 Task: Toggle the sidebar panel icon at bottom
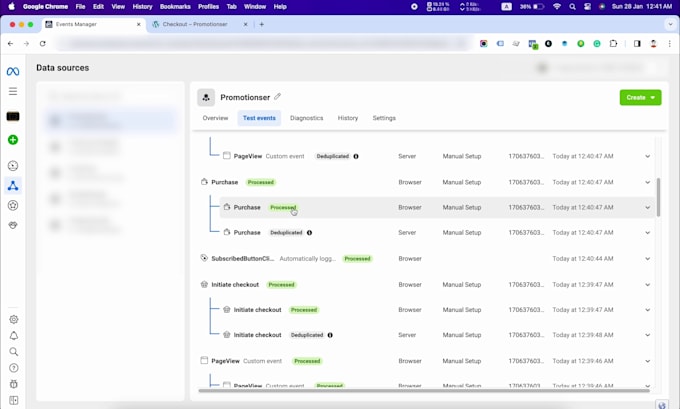(x=13, y=400)
